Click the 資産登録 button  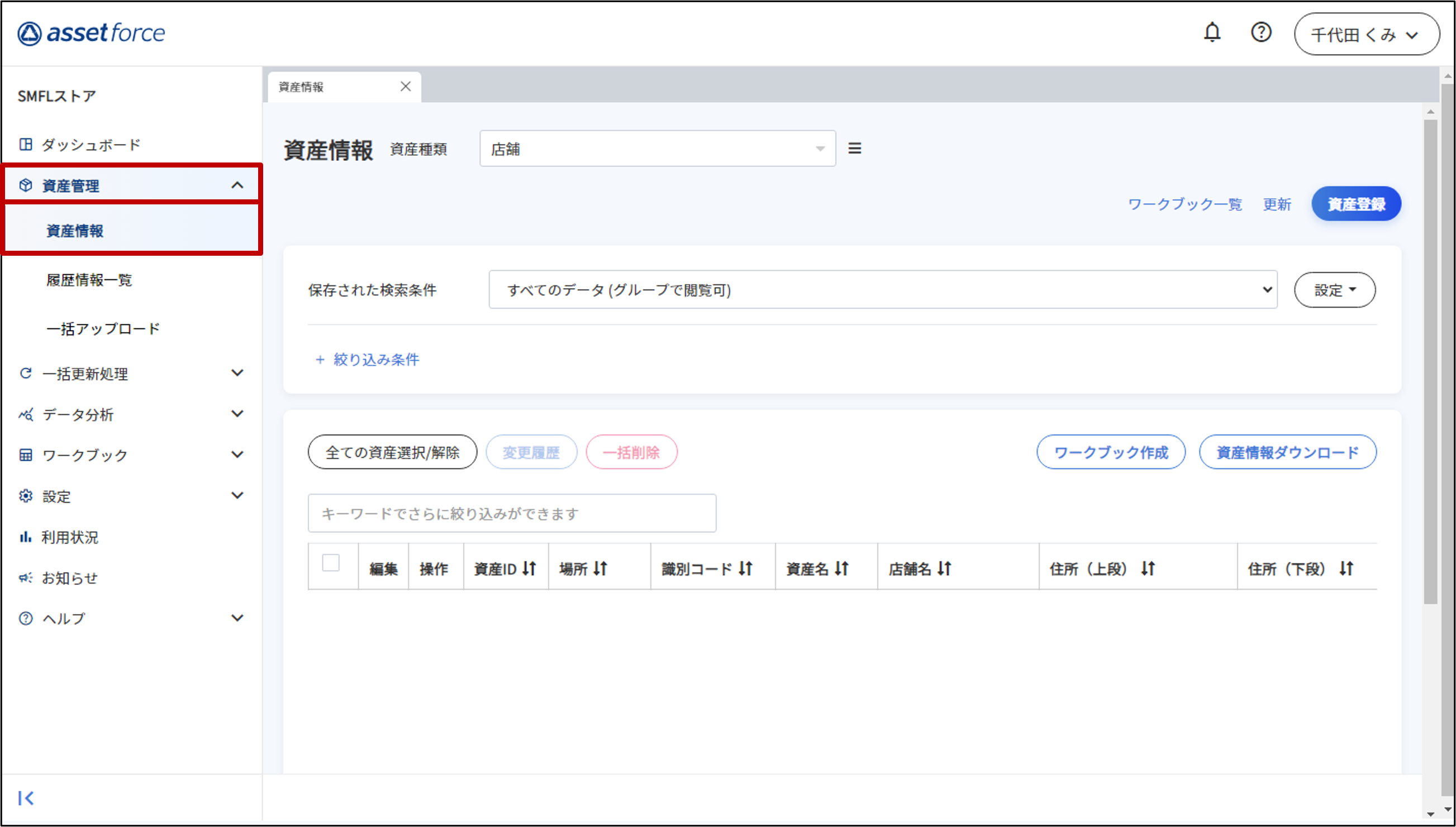point(1355,204)
